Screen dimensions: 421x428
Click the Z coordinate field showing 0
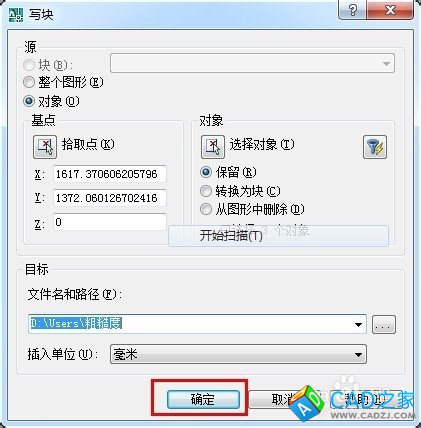110,222
